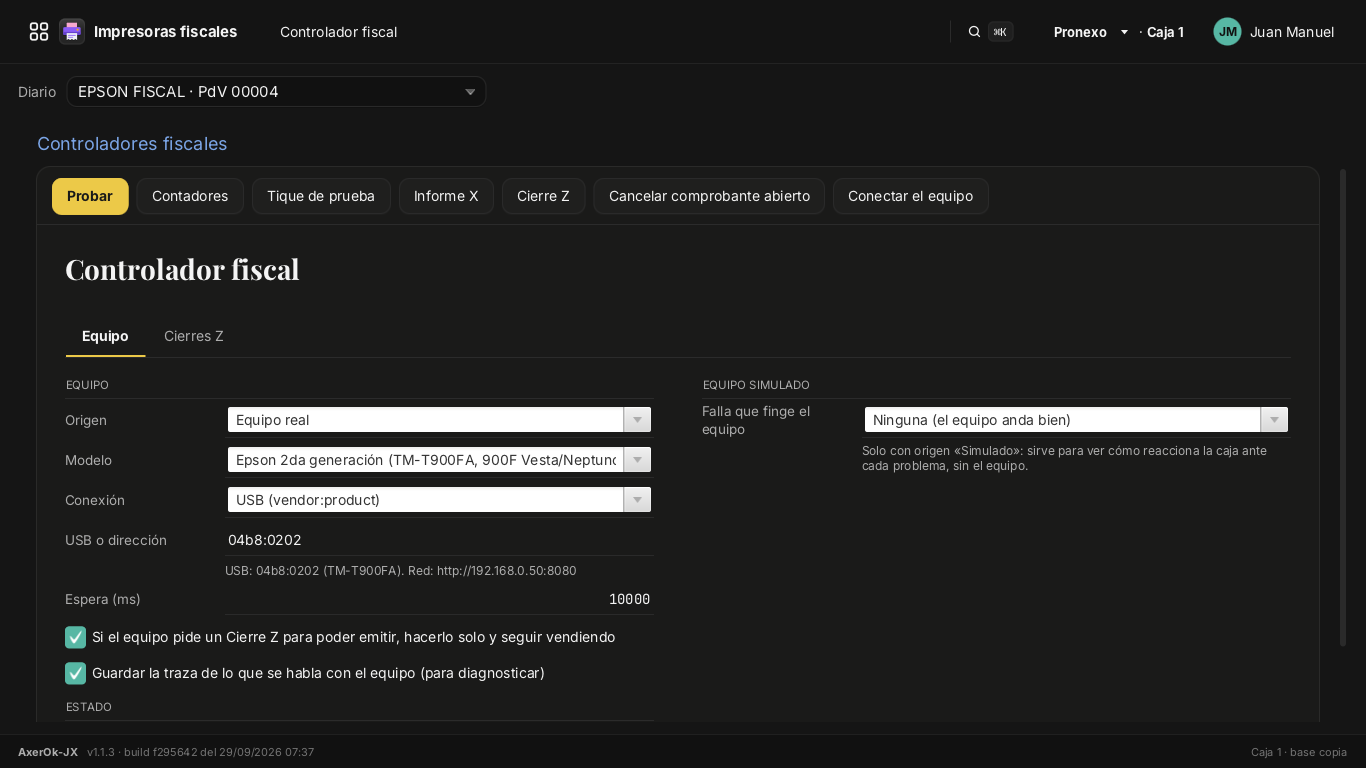Viewport: 1366px width, 768px height.
Task: Click the Probar button
Action: click(90, 196)
